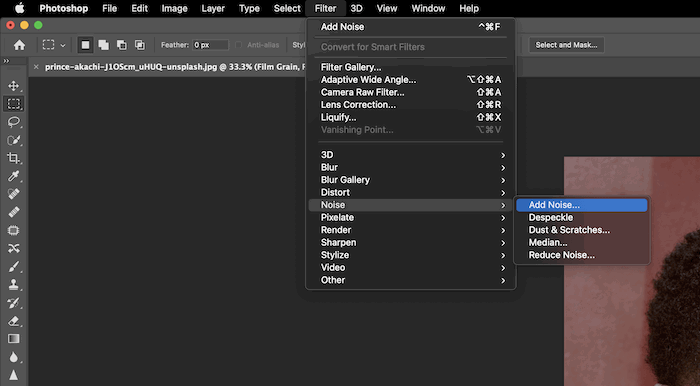Screen dimensions: 700x386
Task: Choose the Crop tool
Action: tap(13, 158)
